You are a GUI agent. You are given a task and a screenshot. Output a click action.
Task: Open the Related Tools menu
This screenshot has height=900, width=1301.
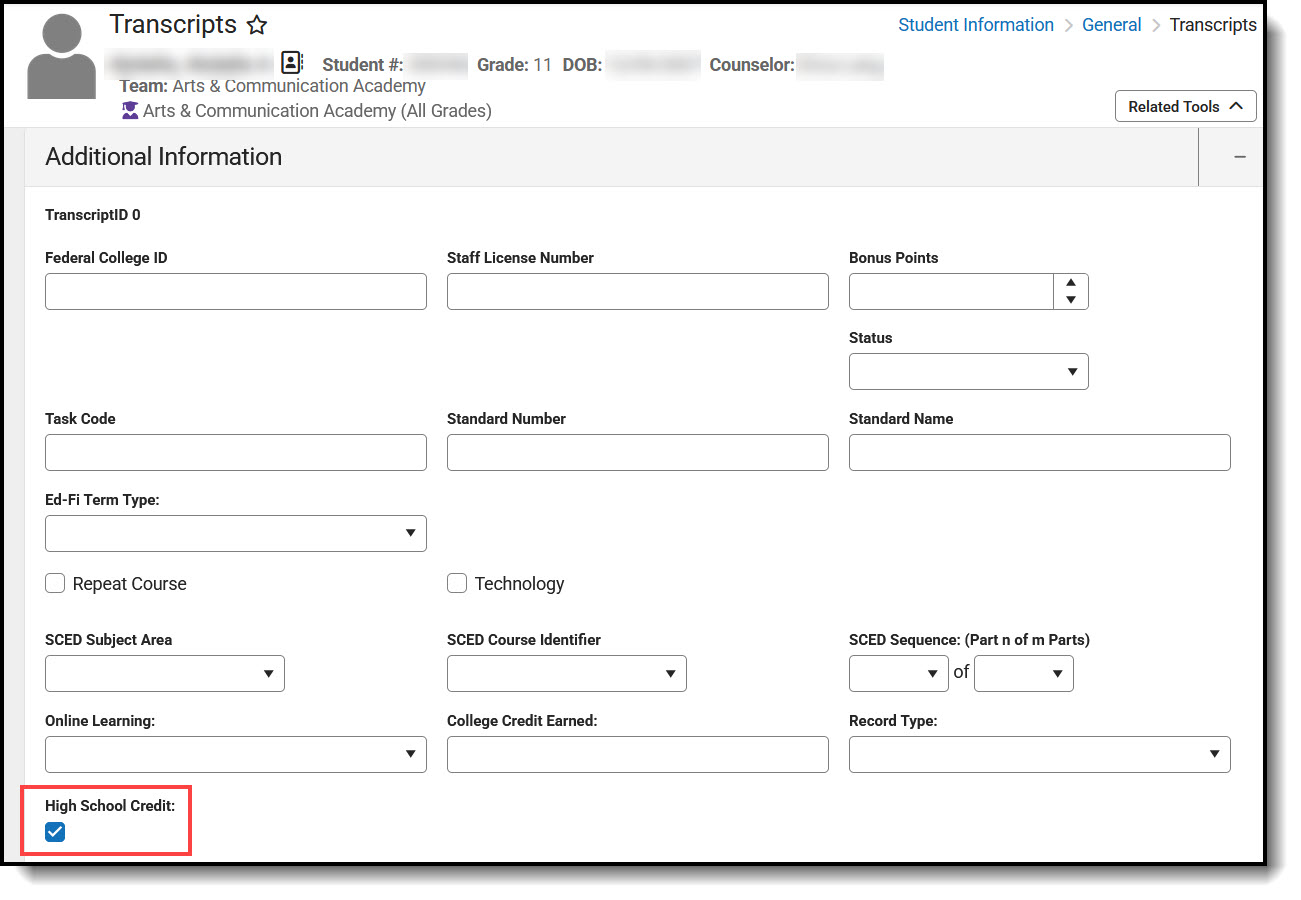click(x=1185, y=107)
